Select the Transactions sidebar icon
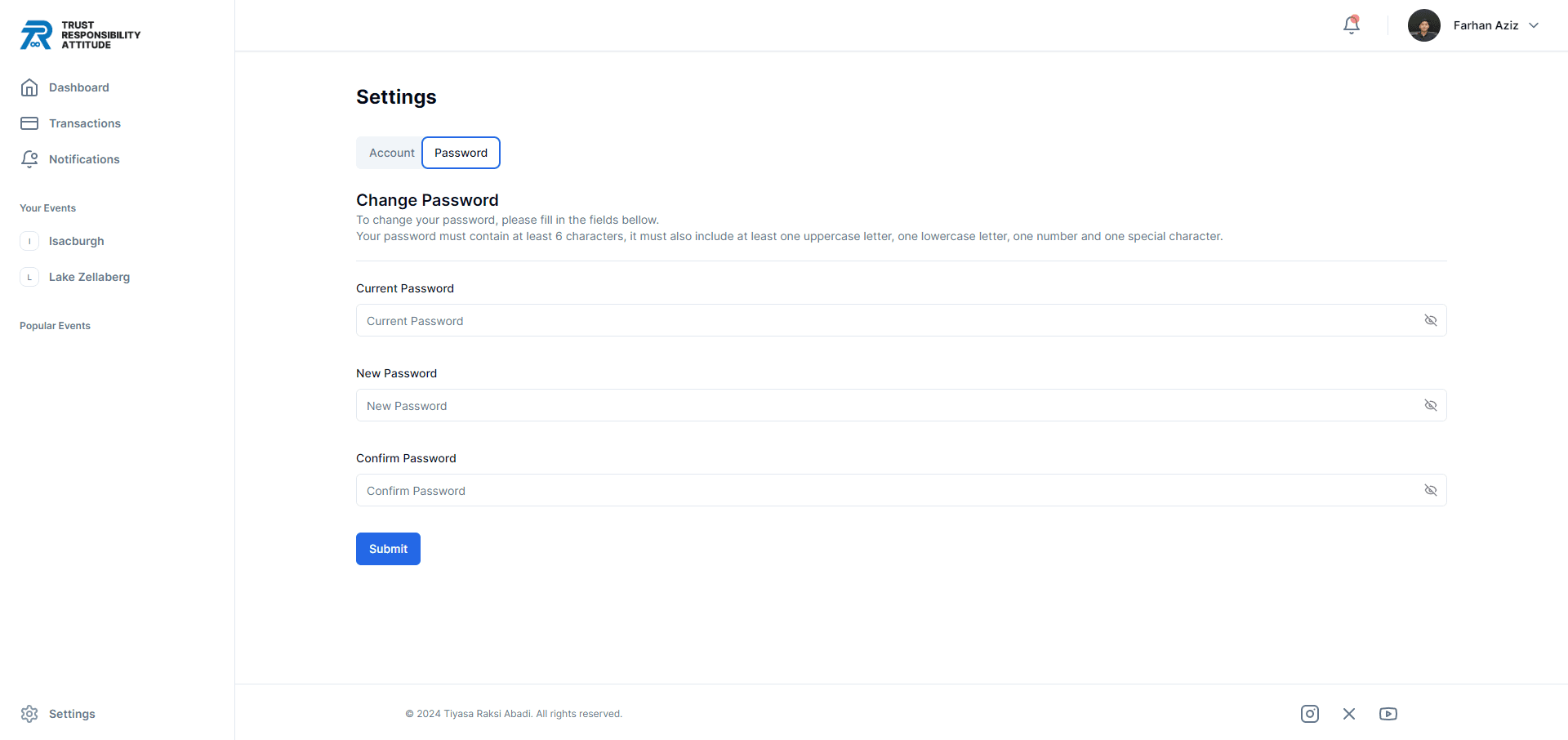 coord(29,123)
